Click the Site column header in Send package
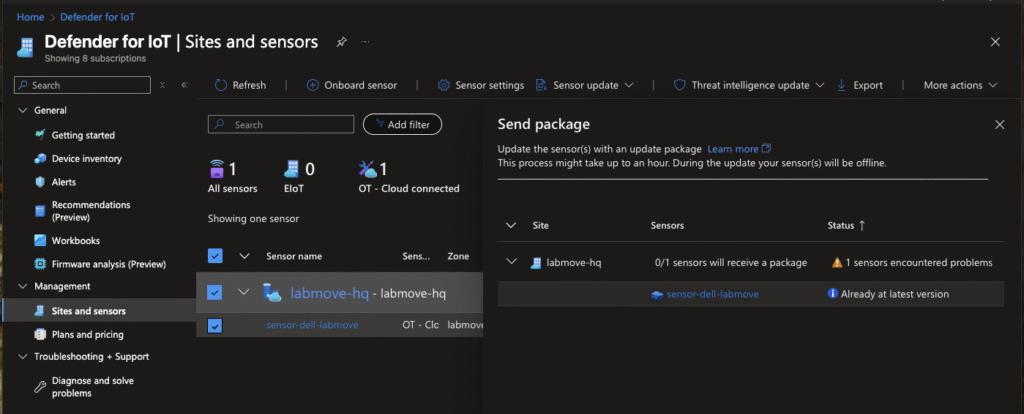Screen dimensions: 1024x414 click(x=541, y=225)
